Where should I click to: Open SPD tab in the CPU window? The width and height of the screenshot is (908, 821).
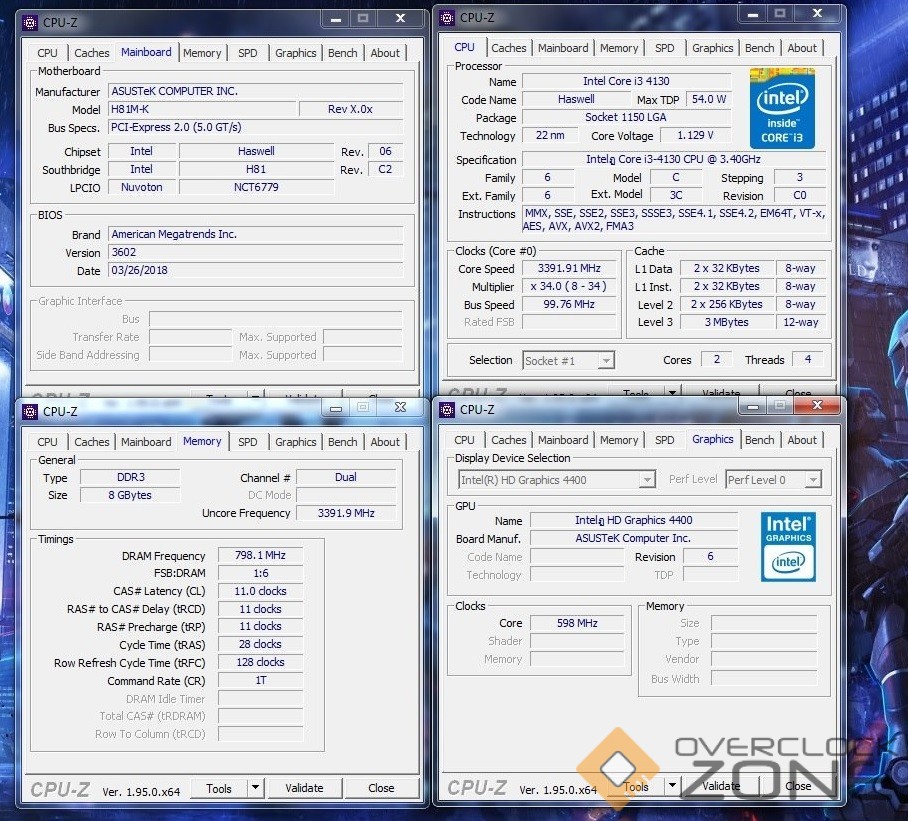pyautogui.click(x=664, y=48)
